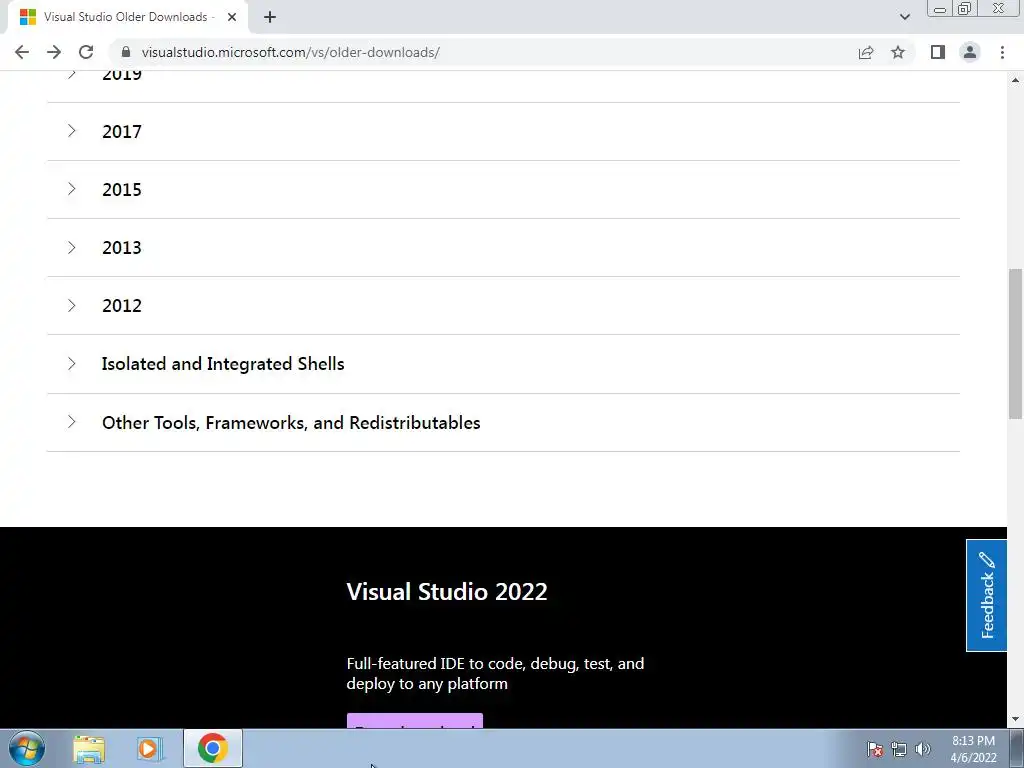Click Other Tools, Frameworks, and Redistributables label
Image resolution: width=1024 pixels, height=768 pixels.
click(291, 423)
